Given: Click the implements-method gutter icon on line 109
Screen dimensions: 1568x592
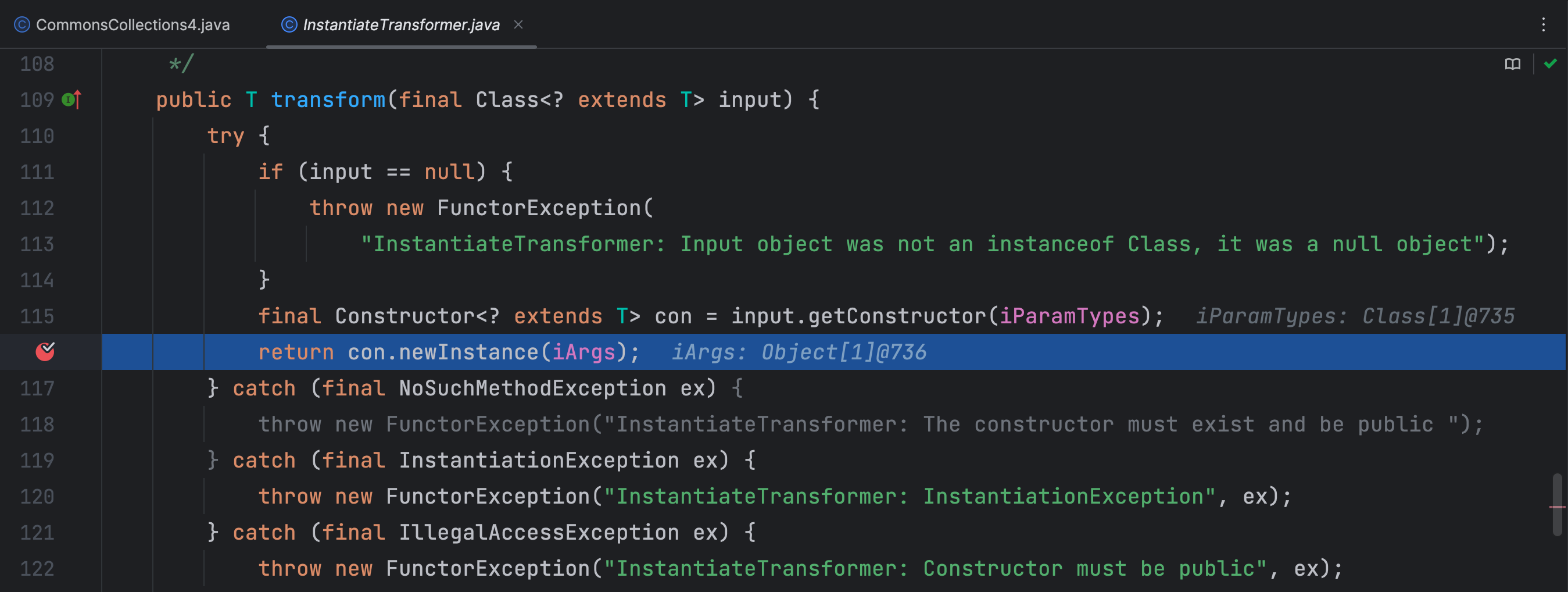Looking at the screenshot, I should [x=71, y=99].
